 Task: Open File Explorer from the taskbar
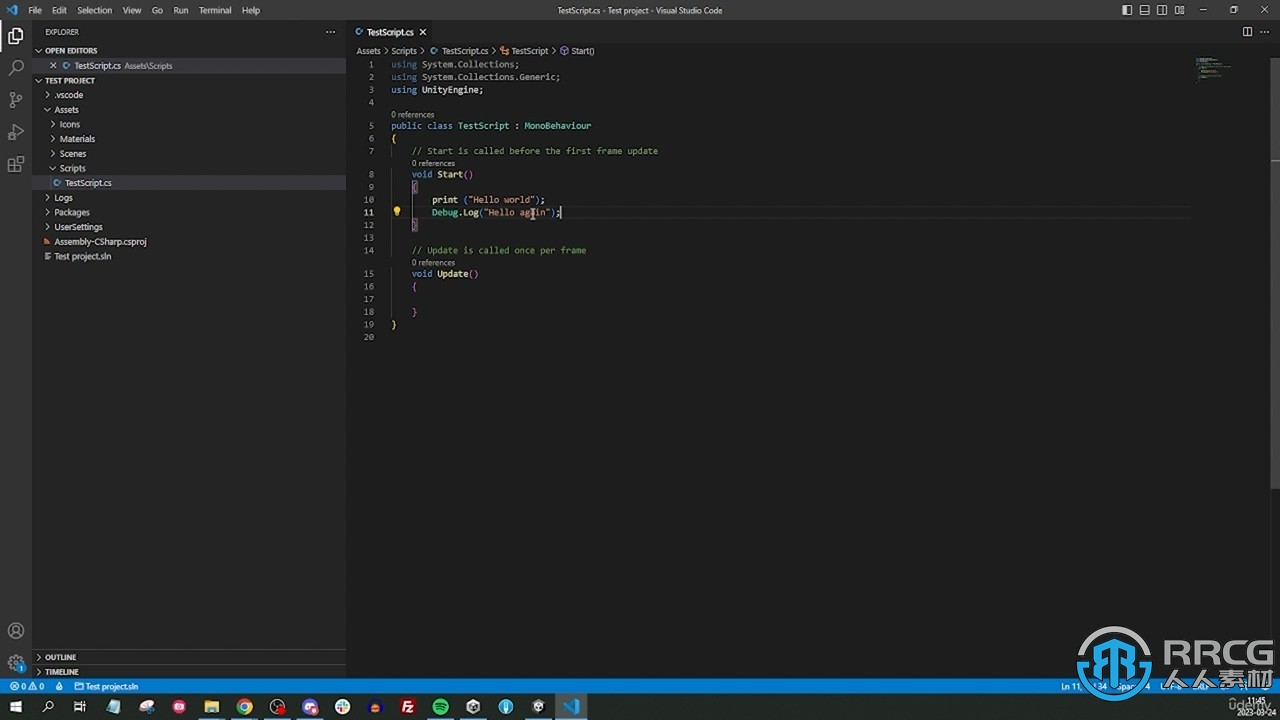211,707
